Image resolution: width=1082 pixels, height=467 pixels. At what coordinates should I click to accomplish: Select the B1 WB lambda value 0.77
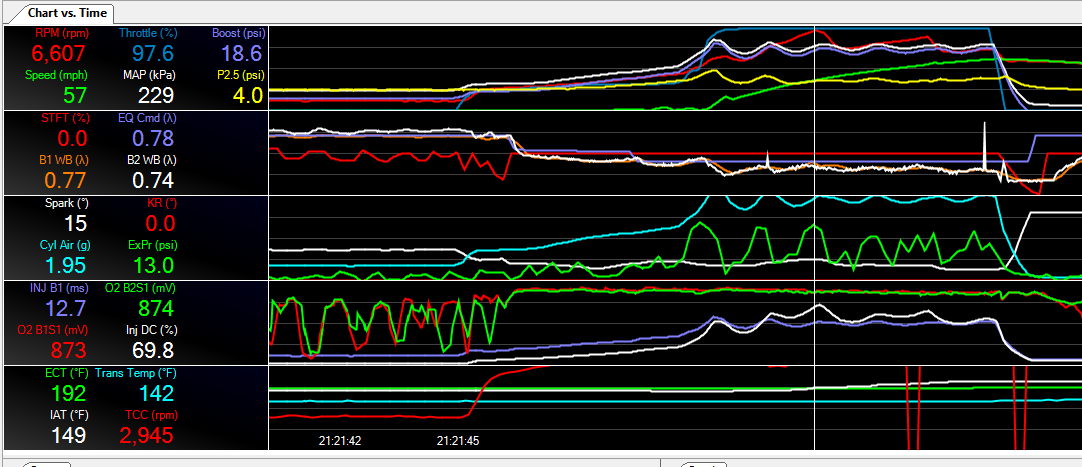pos(66,180)
